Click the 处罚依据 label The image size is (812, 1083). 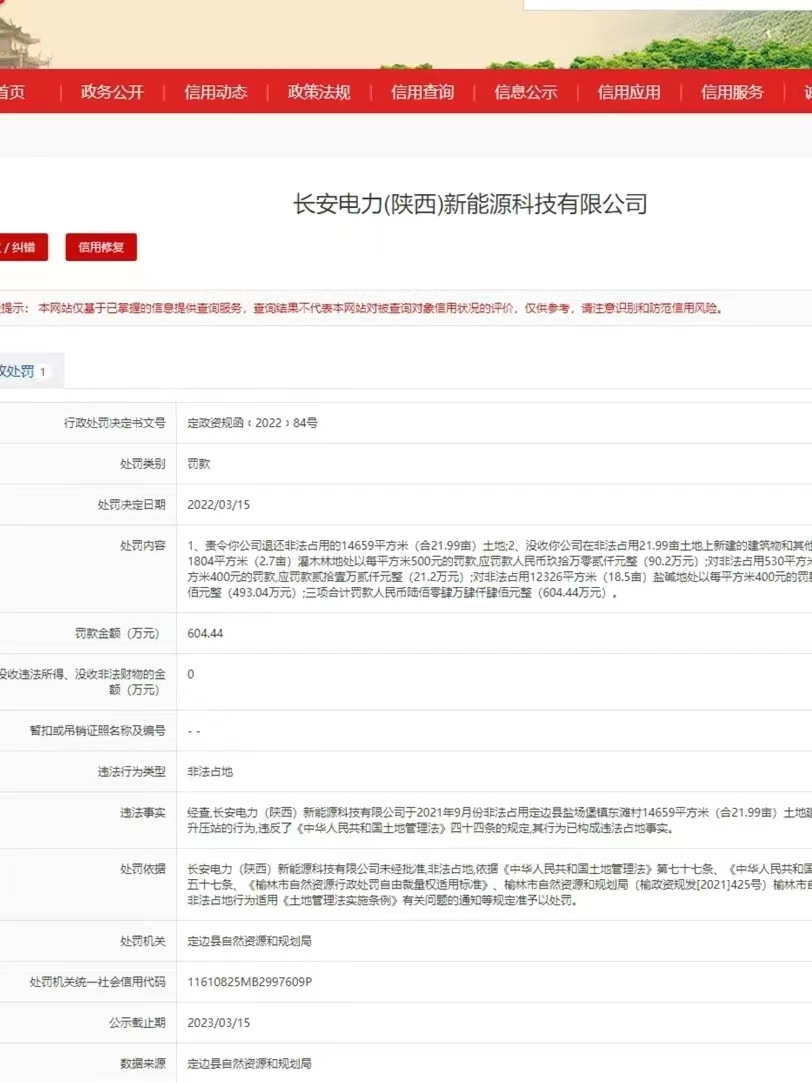tap(143, 869)
